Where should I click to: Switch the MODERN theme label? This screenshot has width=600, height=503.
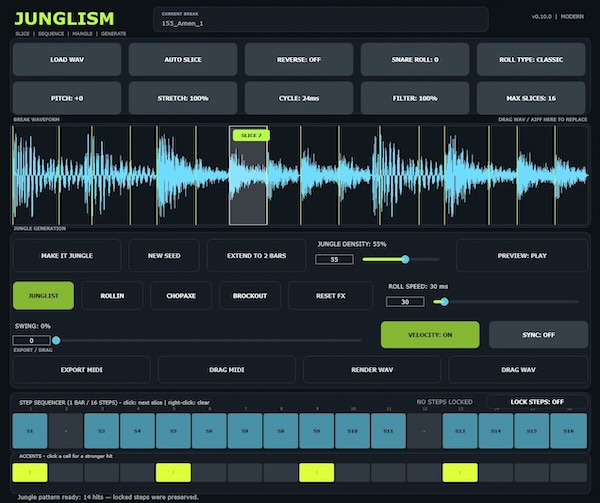coord(572,16)
